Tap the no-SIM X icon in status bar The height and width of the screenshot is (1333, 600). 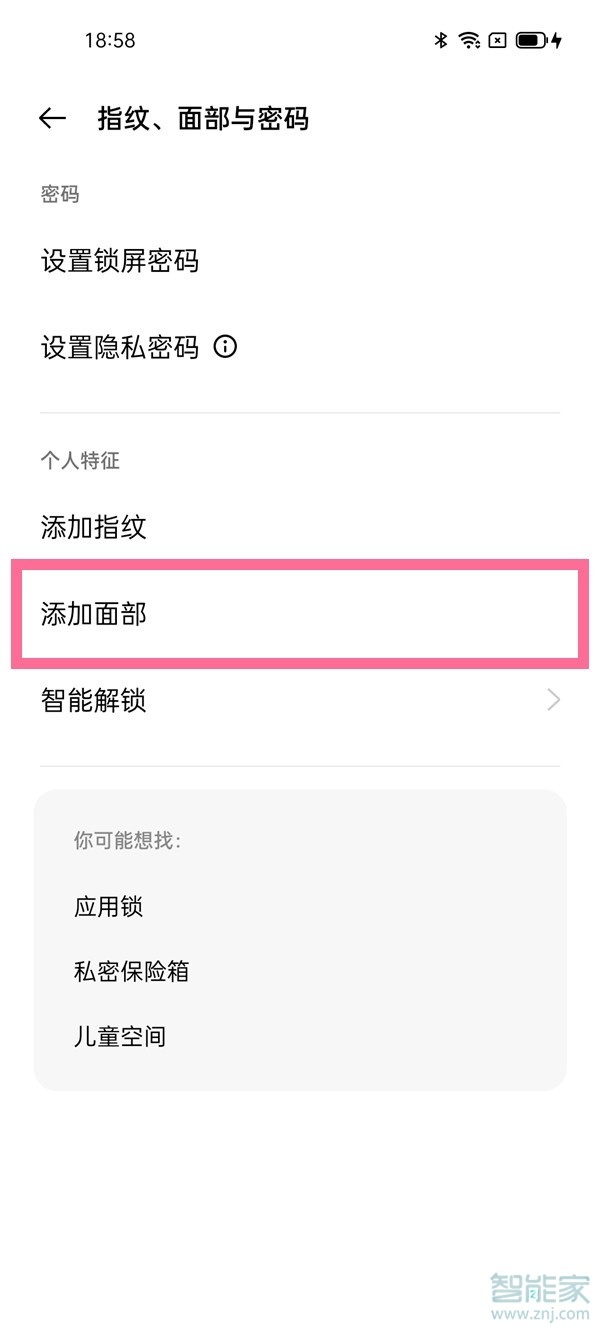pyautogui.click(x=497, y=41)
